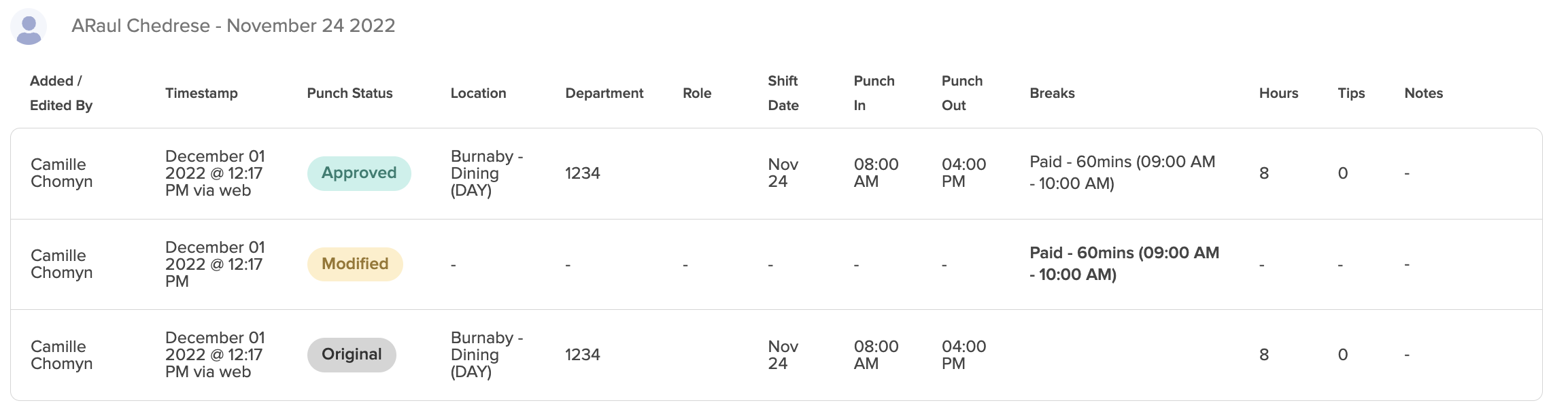Click the Role column header
Screen dimensions: 1568x420
697,93
